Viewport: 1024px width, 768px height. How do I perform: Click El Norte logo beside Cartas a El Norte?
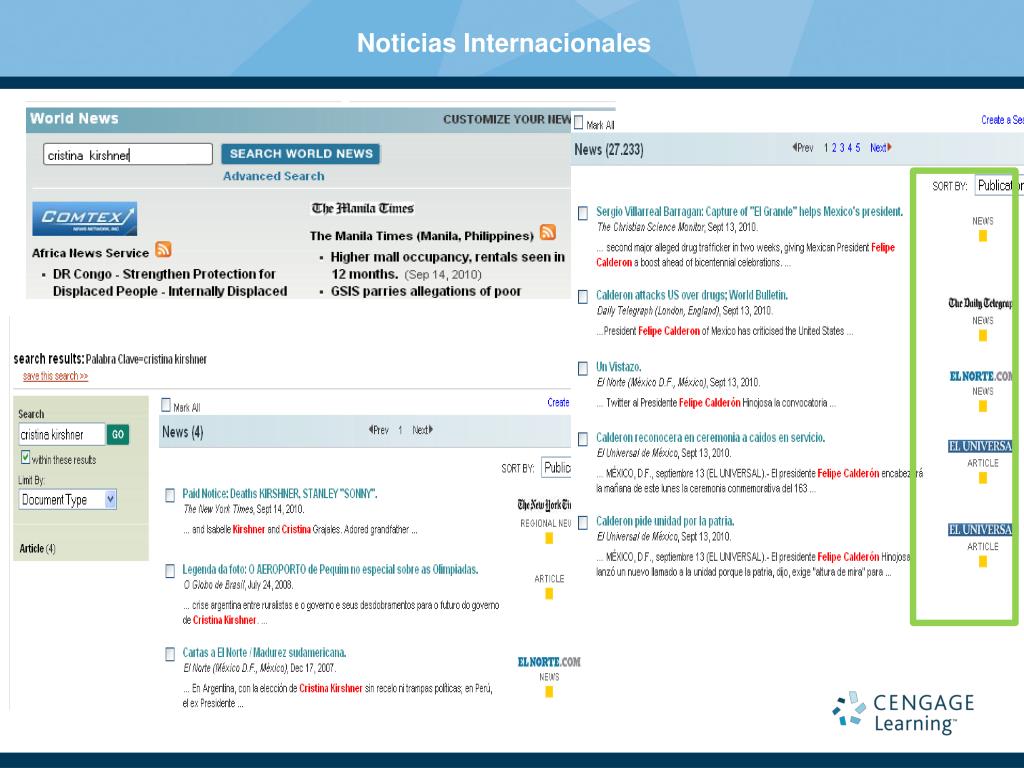coord(549,662)
